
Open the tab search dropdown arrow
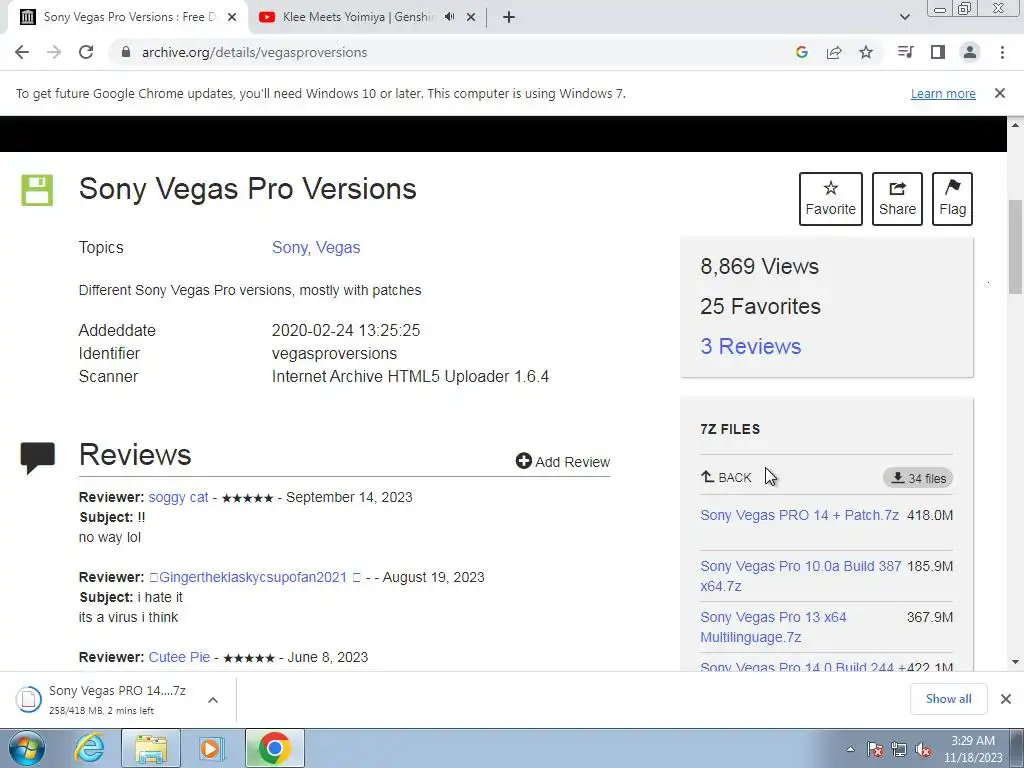pos(904,17)
